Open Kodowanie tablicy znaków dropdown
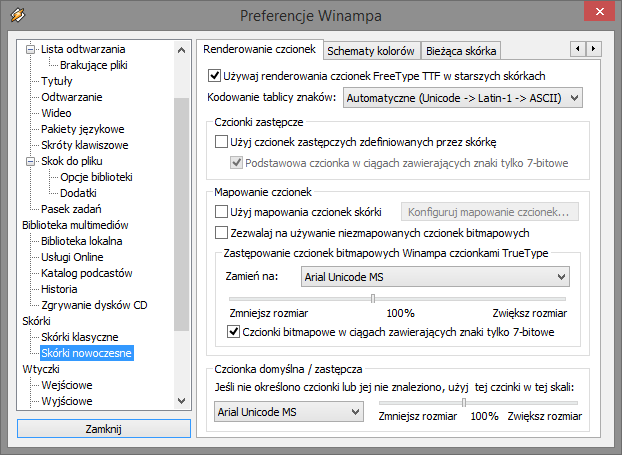 [463, 98]
